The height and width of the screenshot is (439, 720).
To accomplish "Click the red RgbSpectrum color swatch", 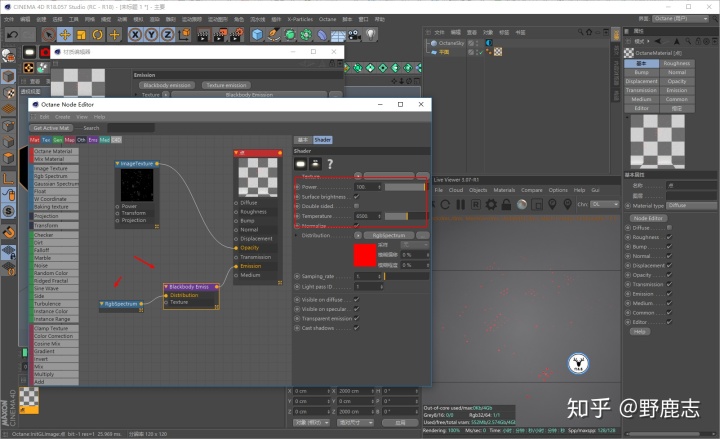I will click(x=365, y=255).
